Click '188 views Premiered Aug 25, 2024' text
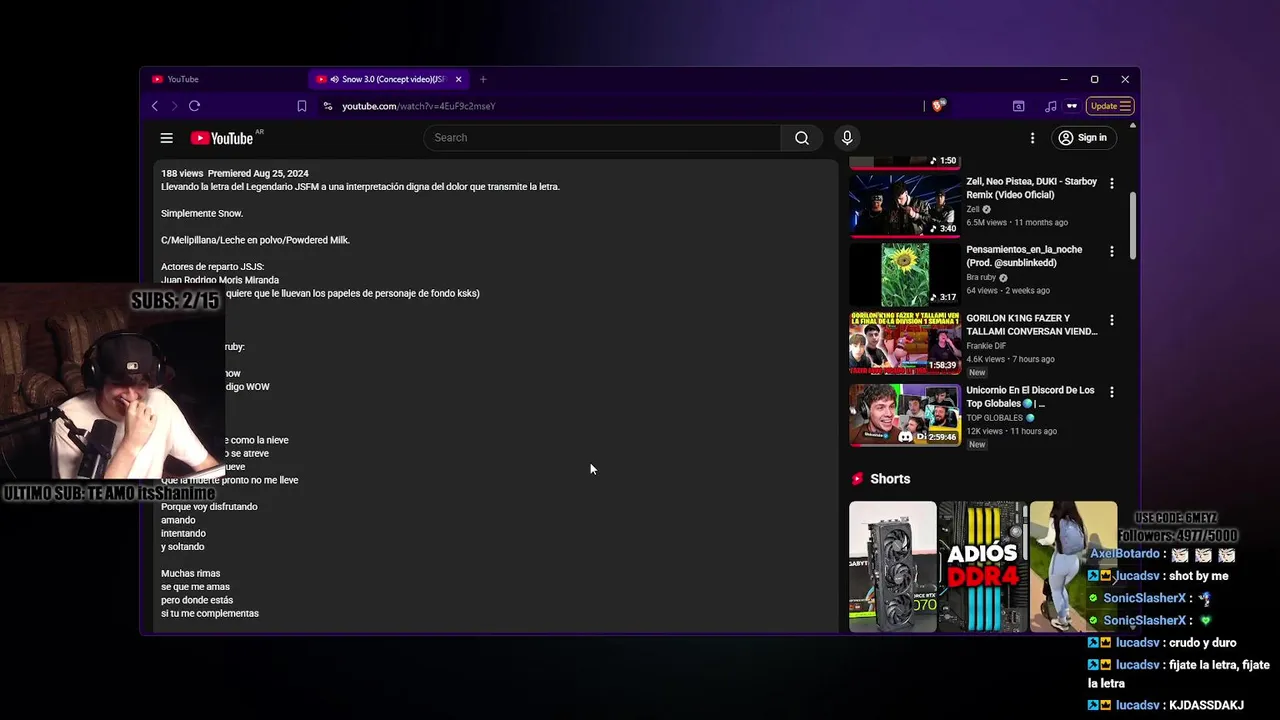The image size is (1280, 720). [x=235, y=173]
